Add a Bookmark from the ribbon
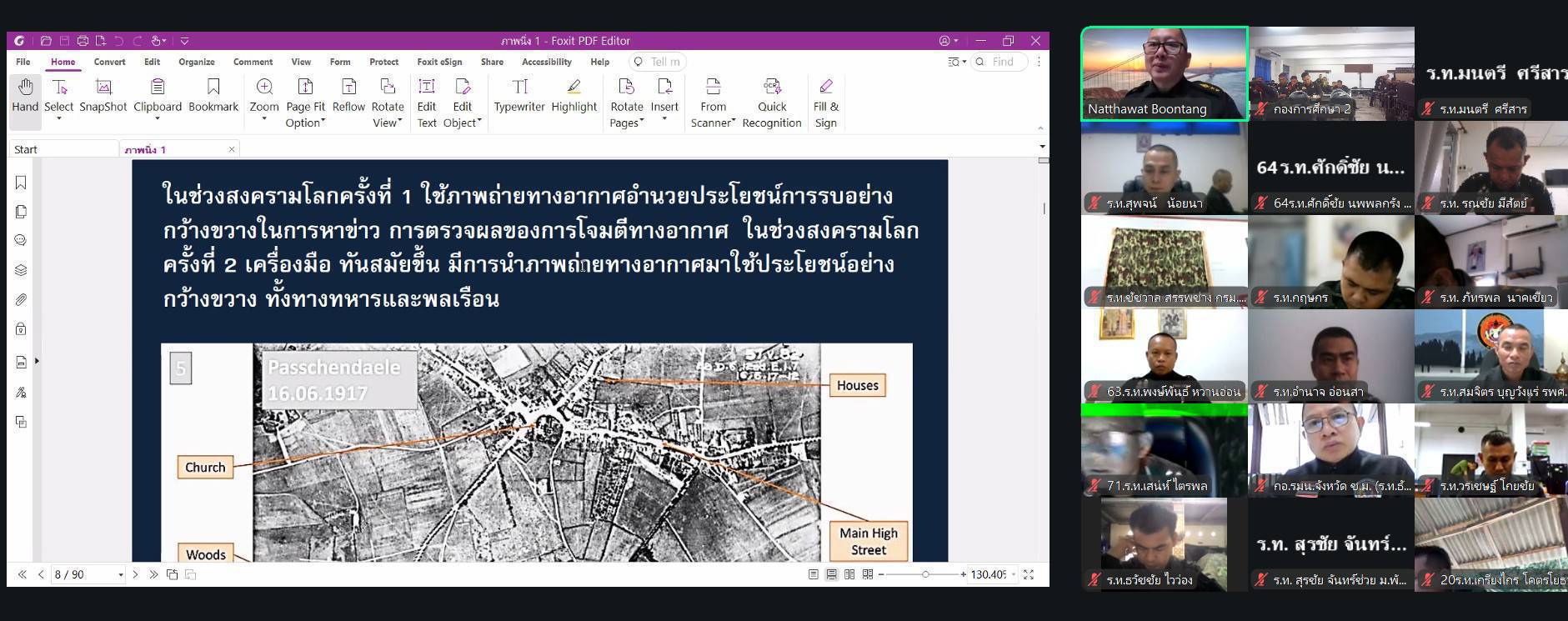The image size is (1568, 621). coord(213,95)
